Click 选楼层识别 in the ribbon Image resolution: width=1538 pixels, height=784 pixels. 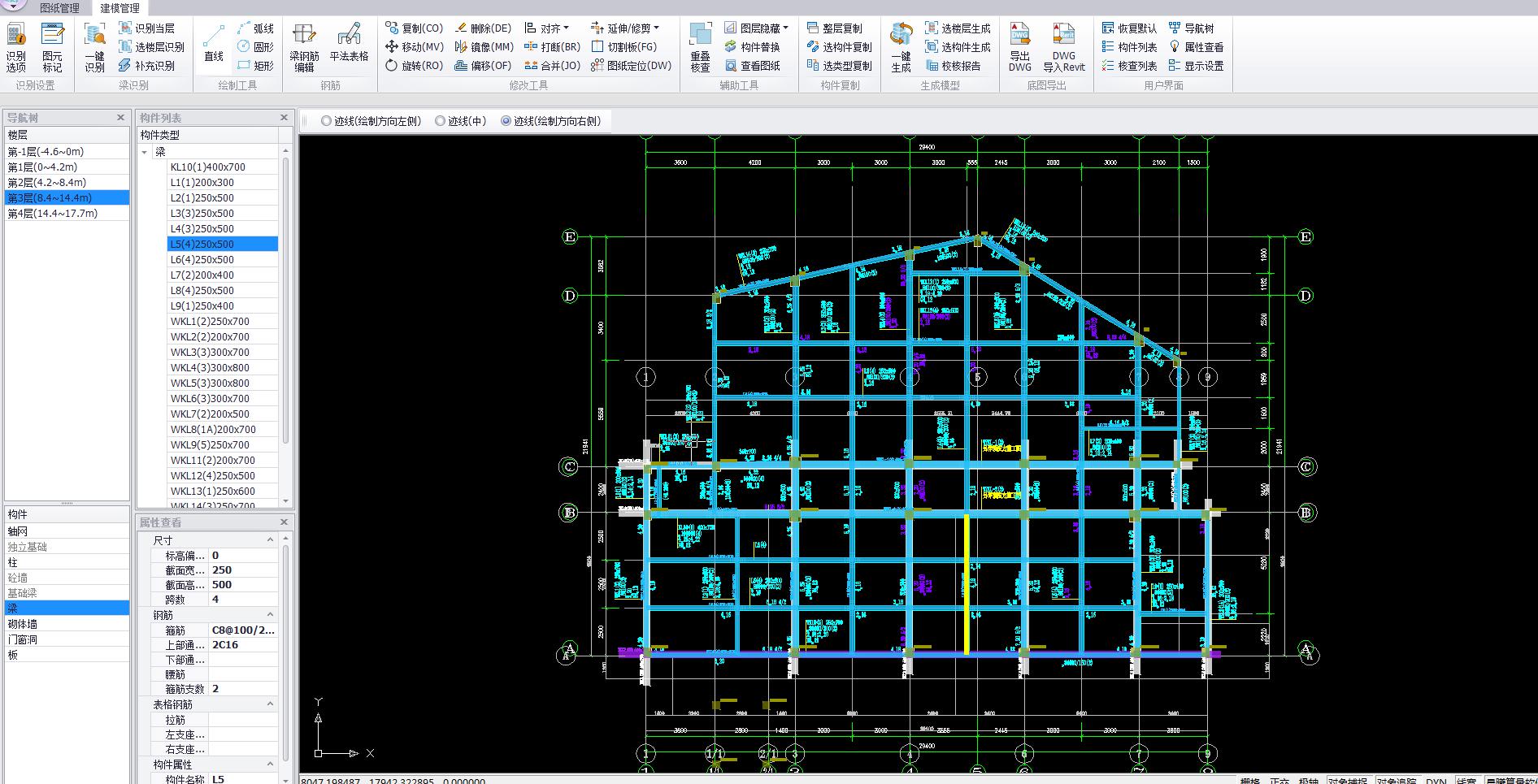click(x=152, y=47)
